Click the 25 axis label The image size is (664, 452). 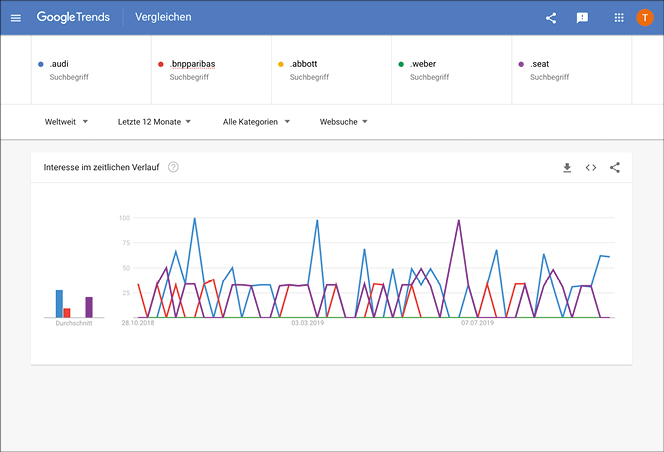tap(126, 293)
